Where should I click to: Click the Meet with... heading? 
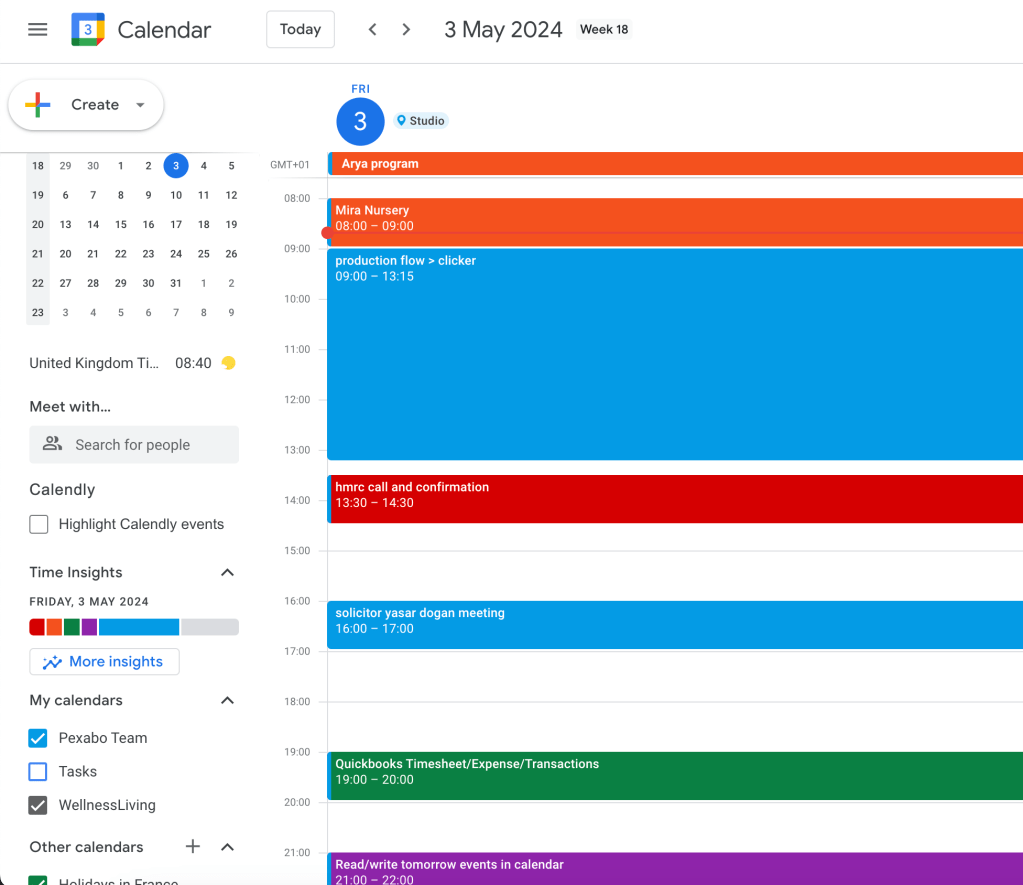70,407
